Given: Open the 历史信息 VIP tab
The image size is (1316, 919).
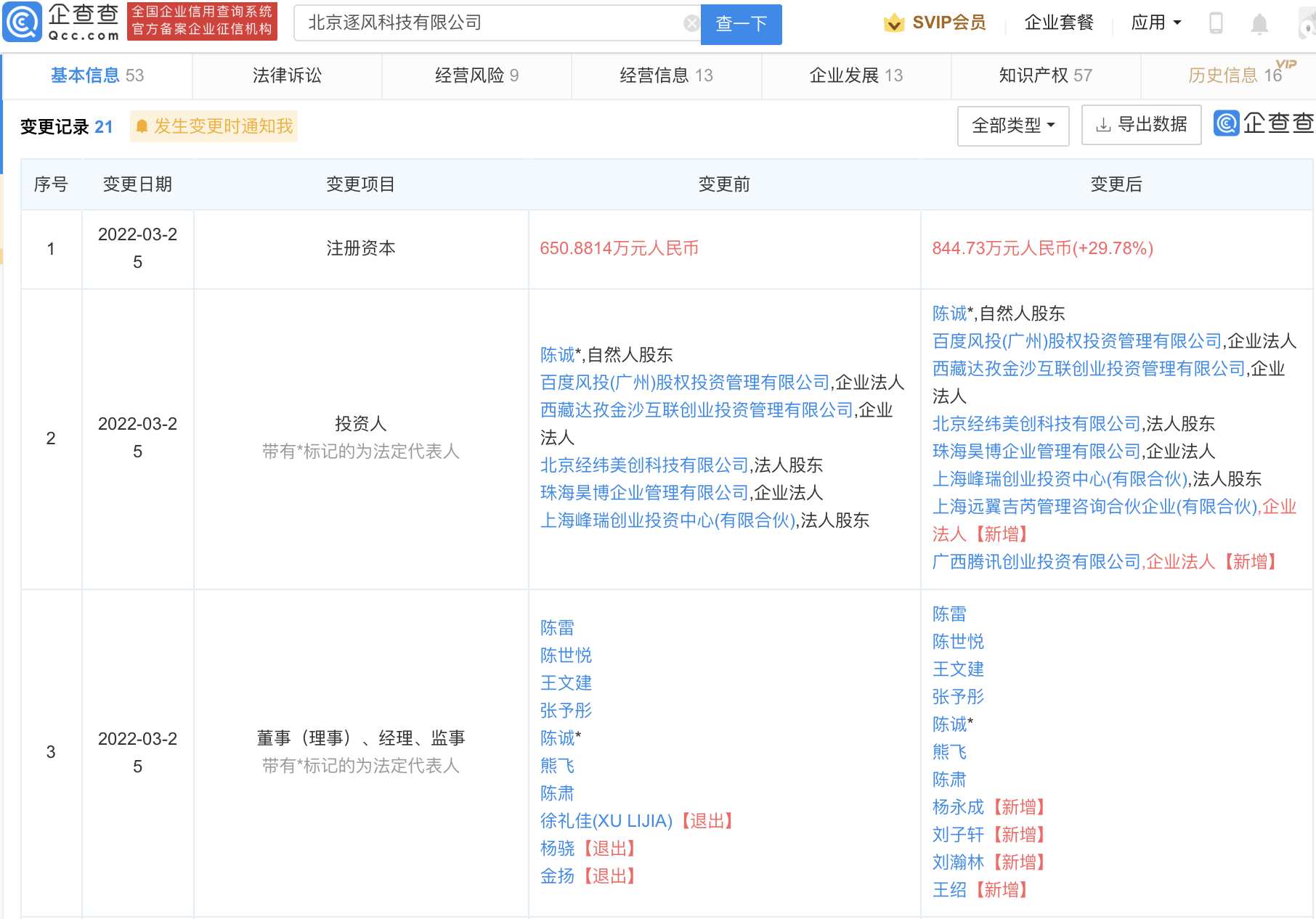Looking at the screenshot, I should click(1235, 75).
